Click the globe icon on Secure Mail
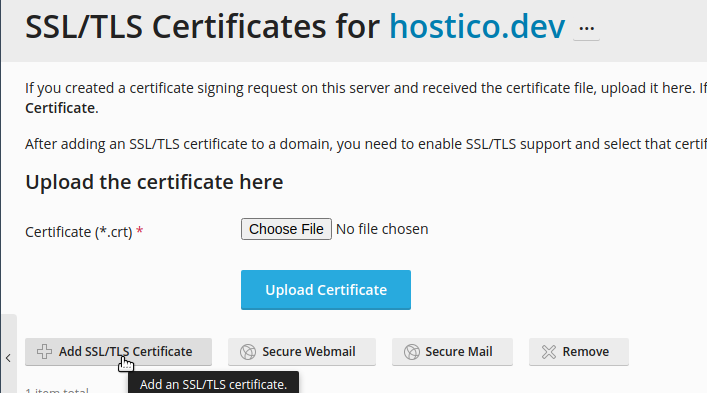This screenshot has height=393, width=707. (412, 352)
